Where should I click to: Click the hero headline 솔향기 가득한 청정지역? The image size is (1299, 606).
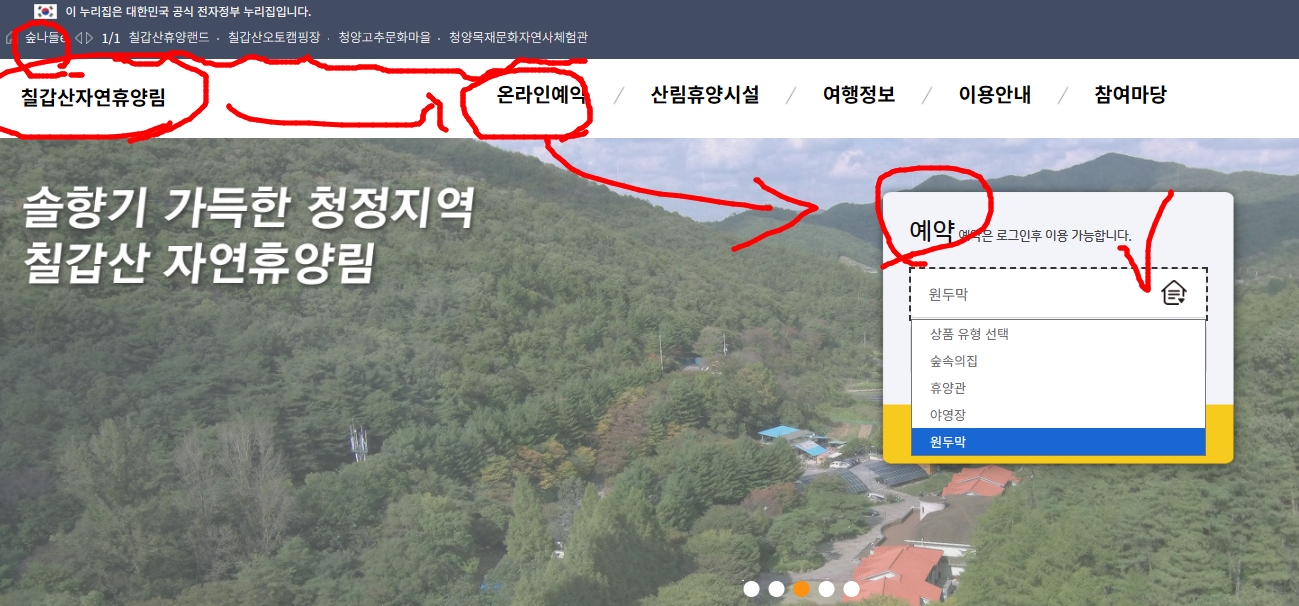(x=248, y=207)
